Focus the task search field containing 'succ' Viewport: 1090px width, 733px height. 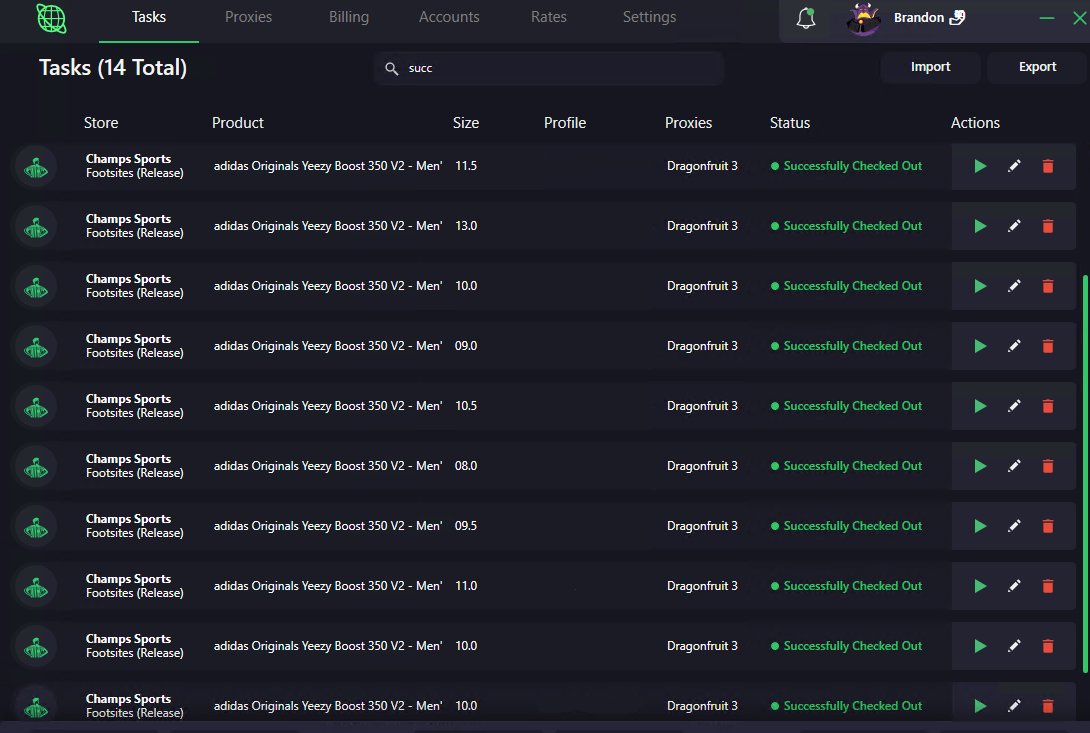pyautogui.click(x=549, y=68)
